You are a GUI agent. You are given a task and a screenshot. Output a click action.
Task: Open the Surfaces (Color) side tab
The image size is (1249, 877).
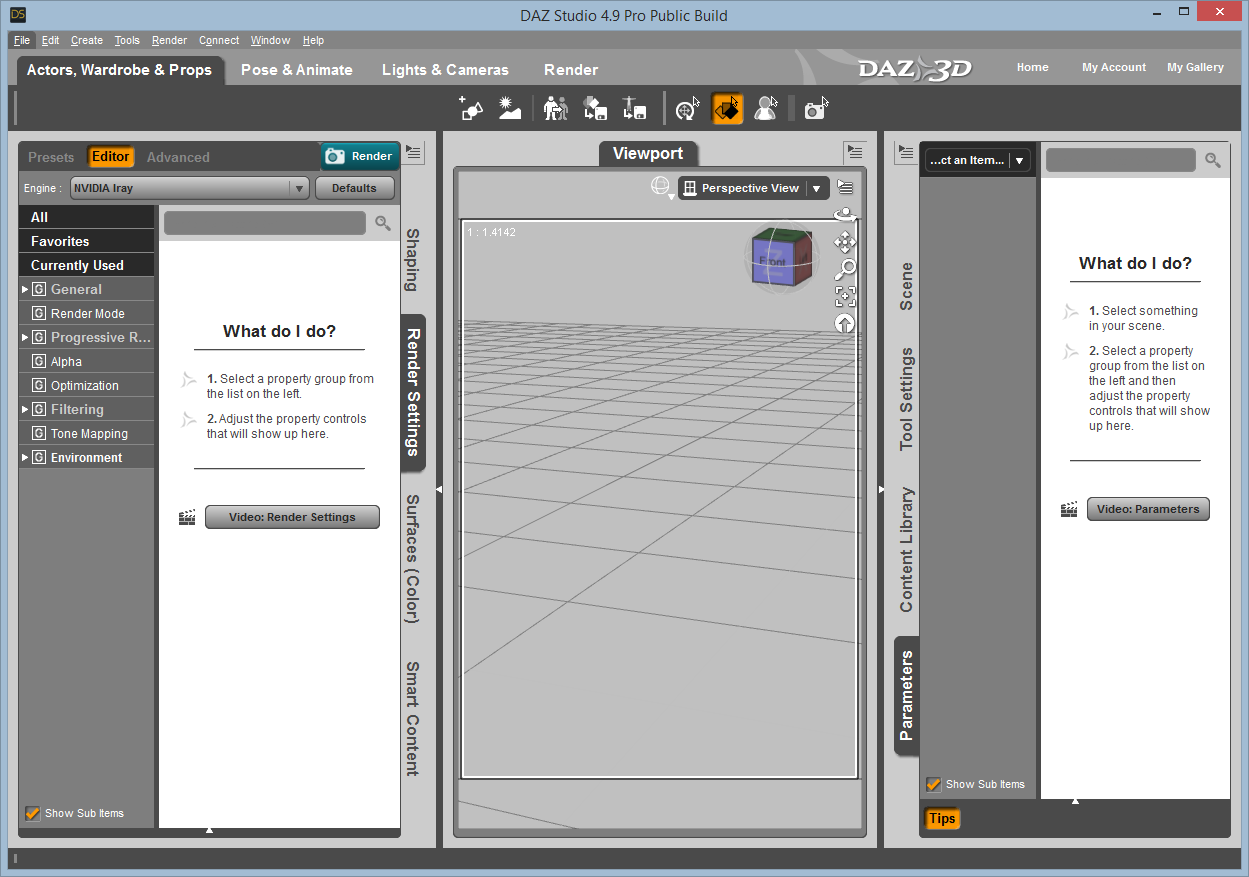click(412, 558)
